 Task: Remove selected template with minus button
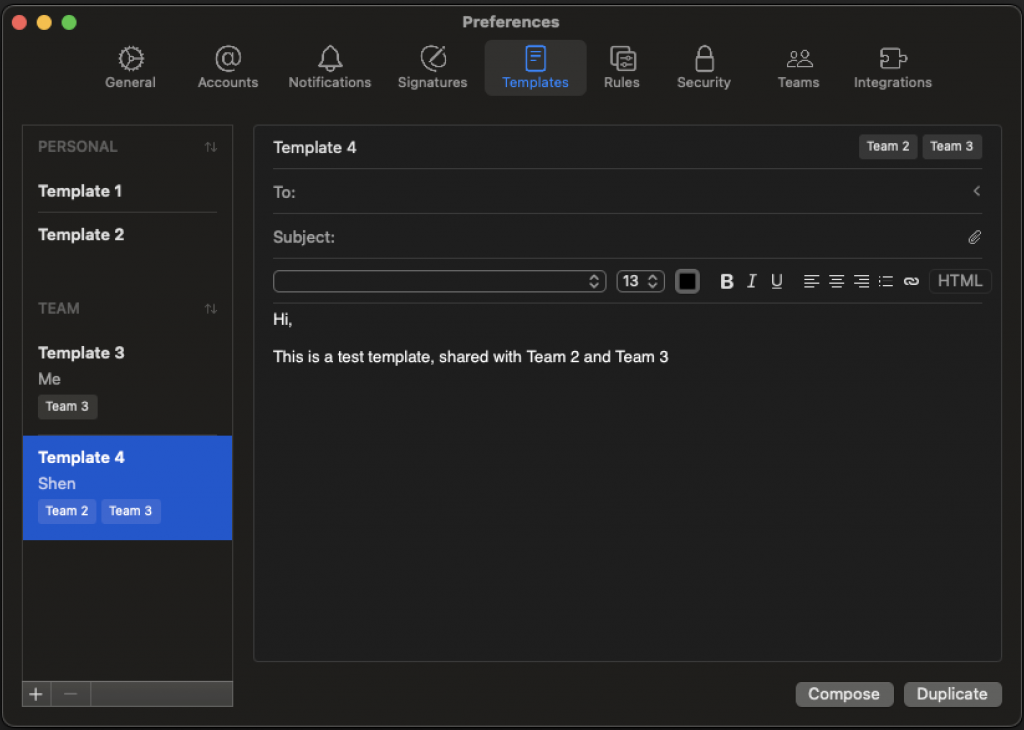pyautogui.click(x=70, y=694)
